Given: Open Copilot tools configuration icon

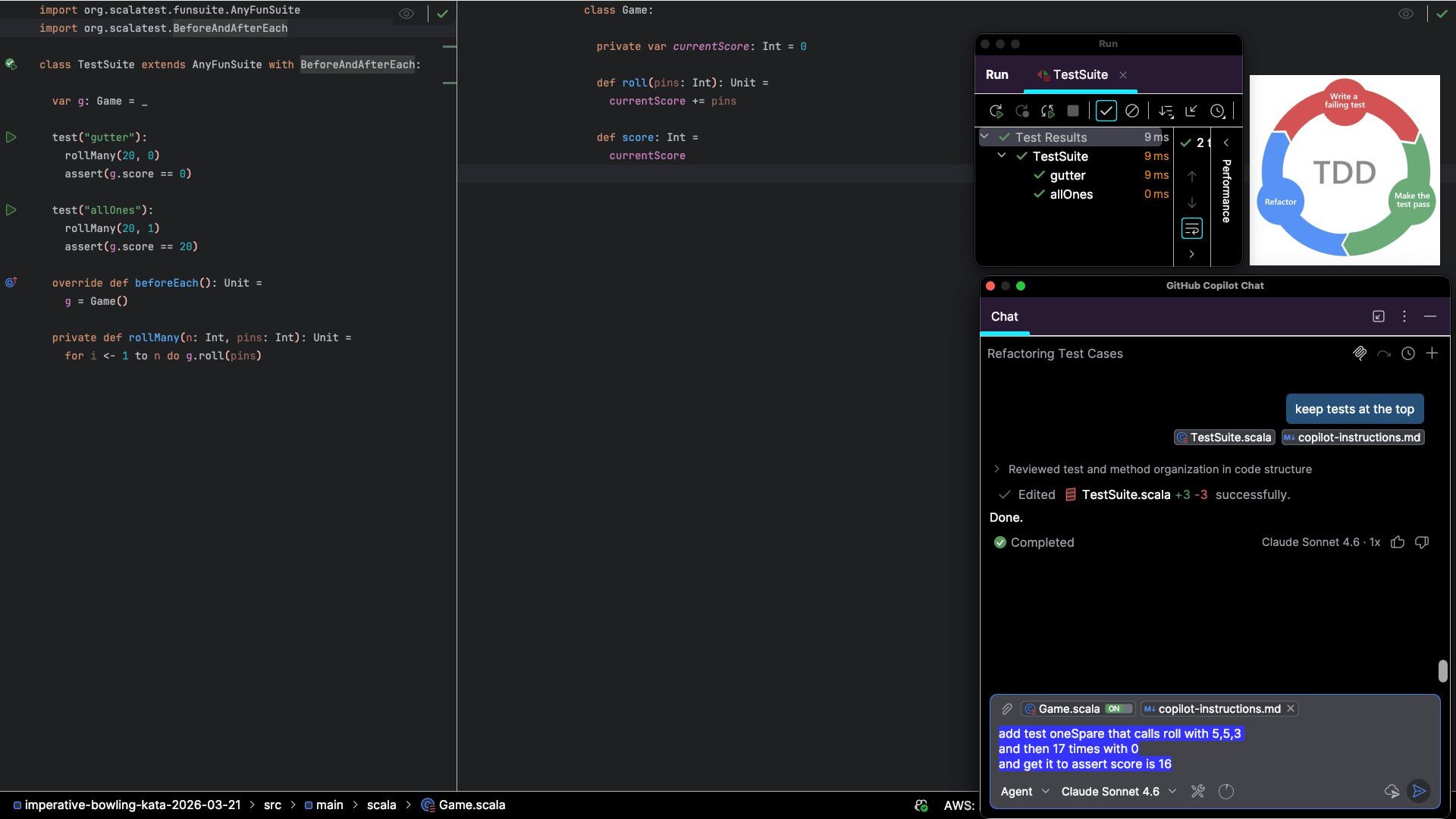Looking at the screenshot, I should (x=1198, y=791).
